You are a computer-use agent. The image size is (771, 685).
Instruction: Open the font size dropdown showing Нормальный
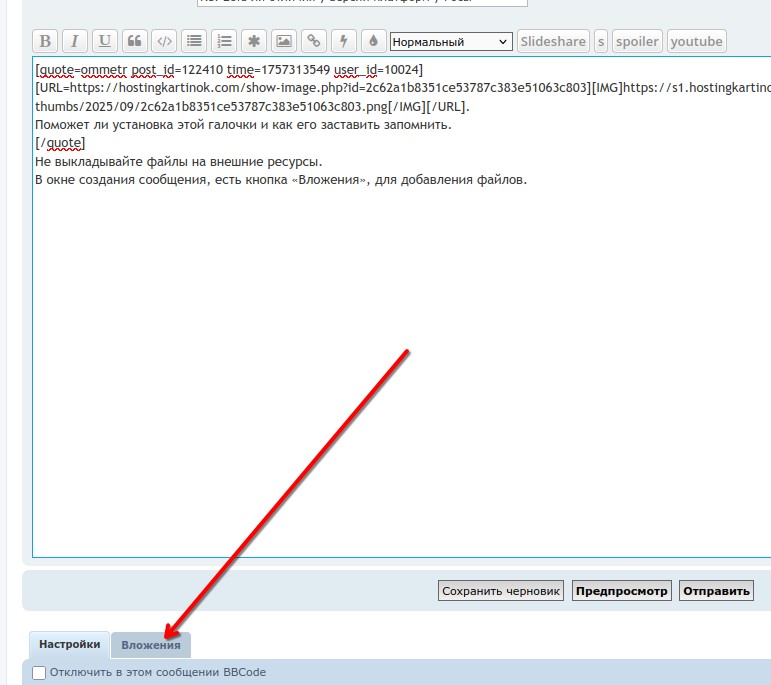[x=451, y=42]
